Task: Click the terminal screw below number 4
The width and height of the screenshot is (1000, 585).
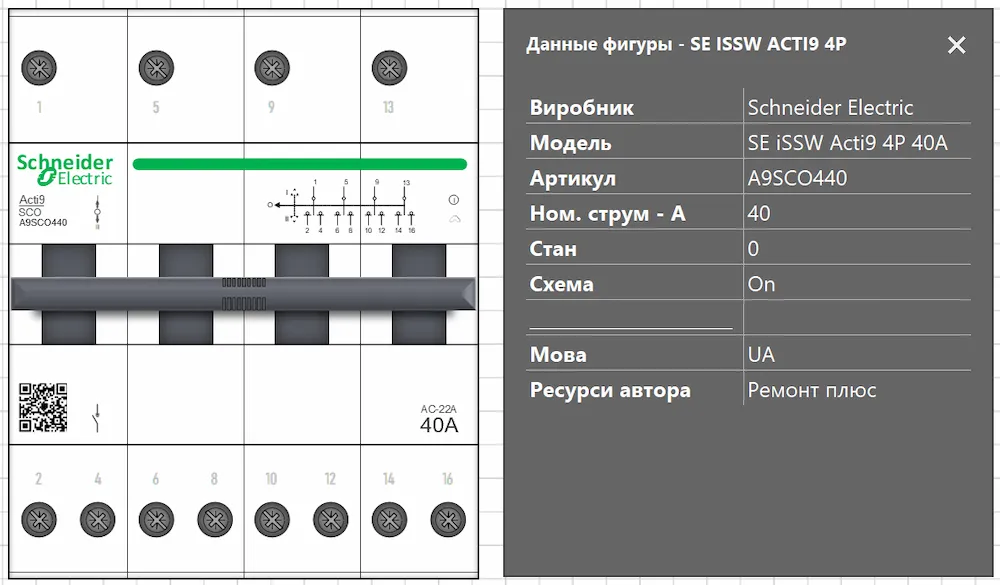Action: (98, 519)
